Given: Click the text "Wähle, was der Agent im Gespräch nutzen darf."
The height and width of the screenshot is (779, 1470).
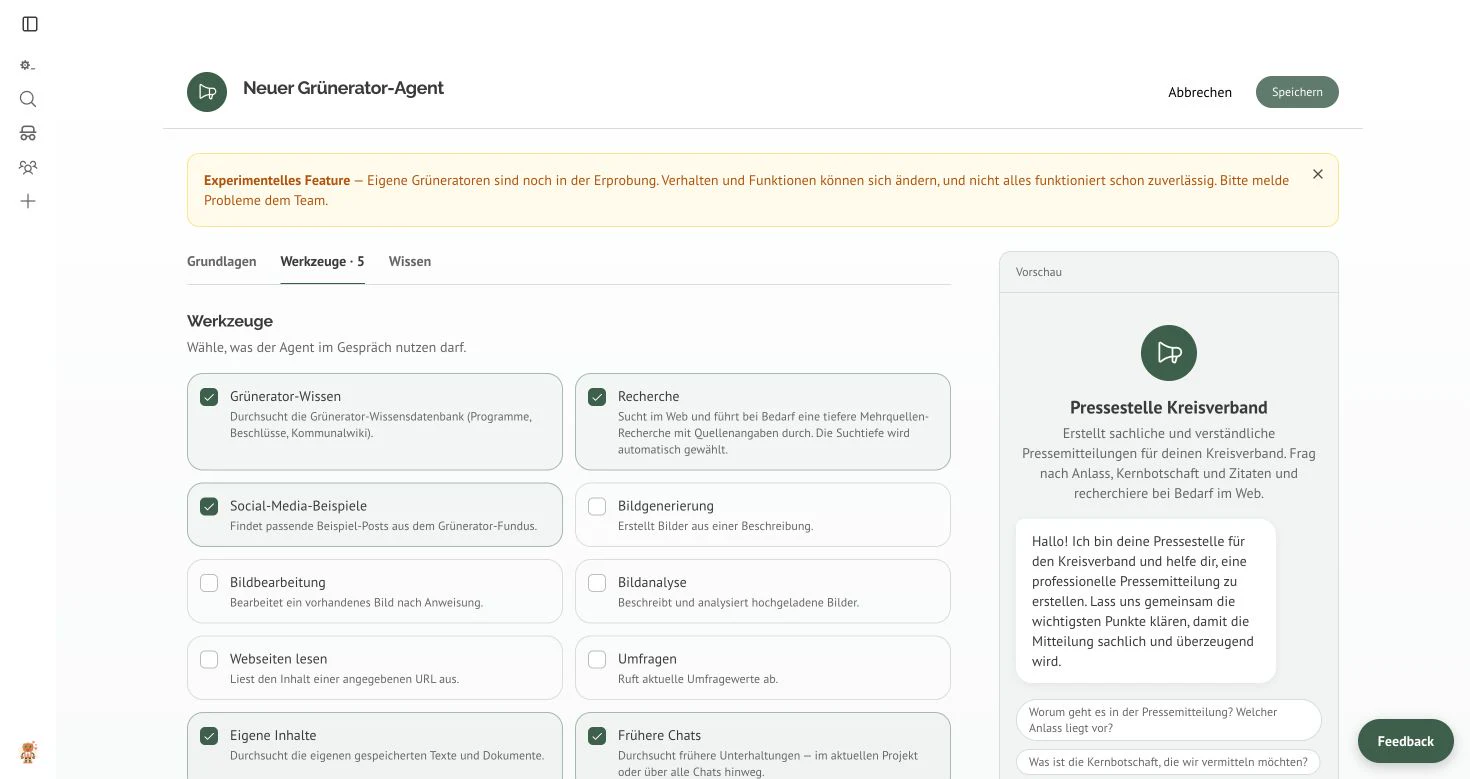Looking at the screenshot, I should 326,348.
